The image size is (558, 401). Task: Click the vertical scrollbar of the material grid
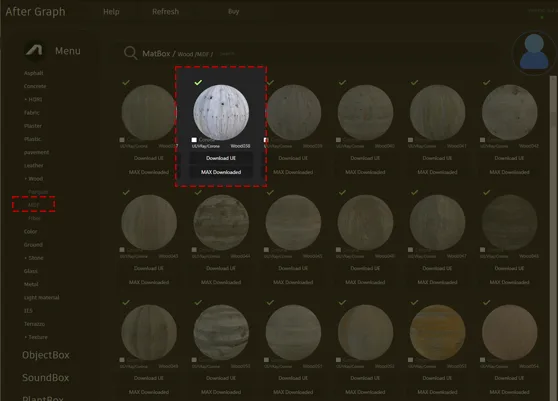point(553,238)
